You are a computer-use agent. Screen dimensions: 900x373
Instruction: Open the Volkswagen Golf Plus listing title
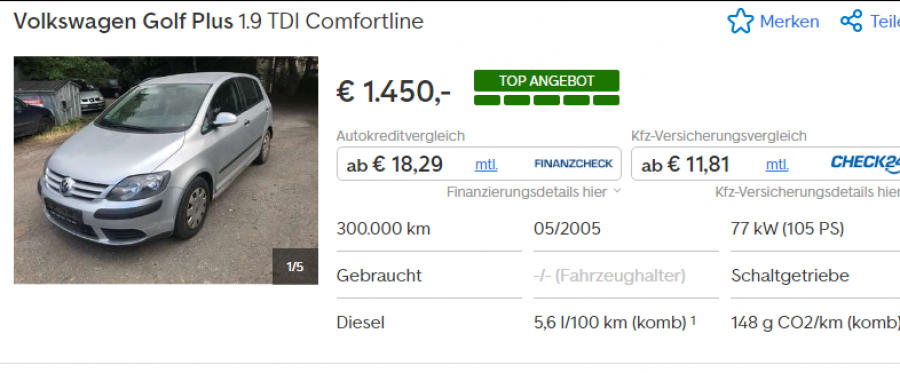point(219,21)
